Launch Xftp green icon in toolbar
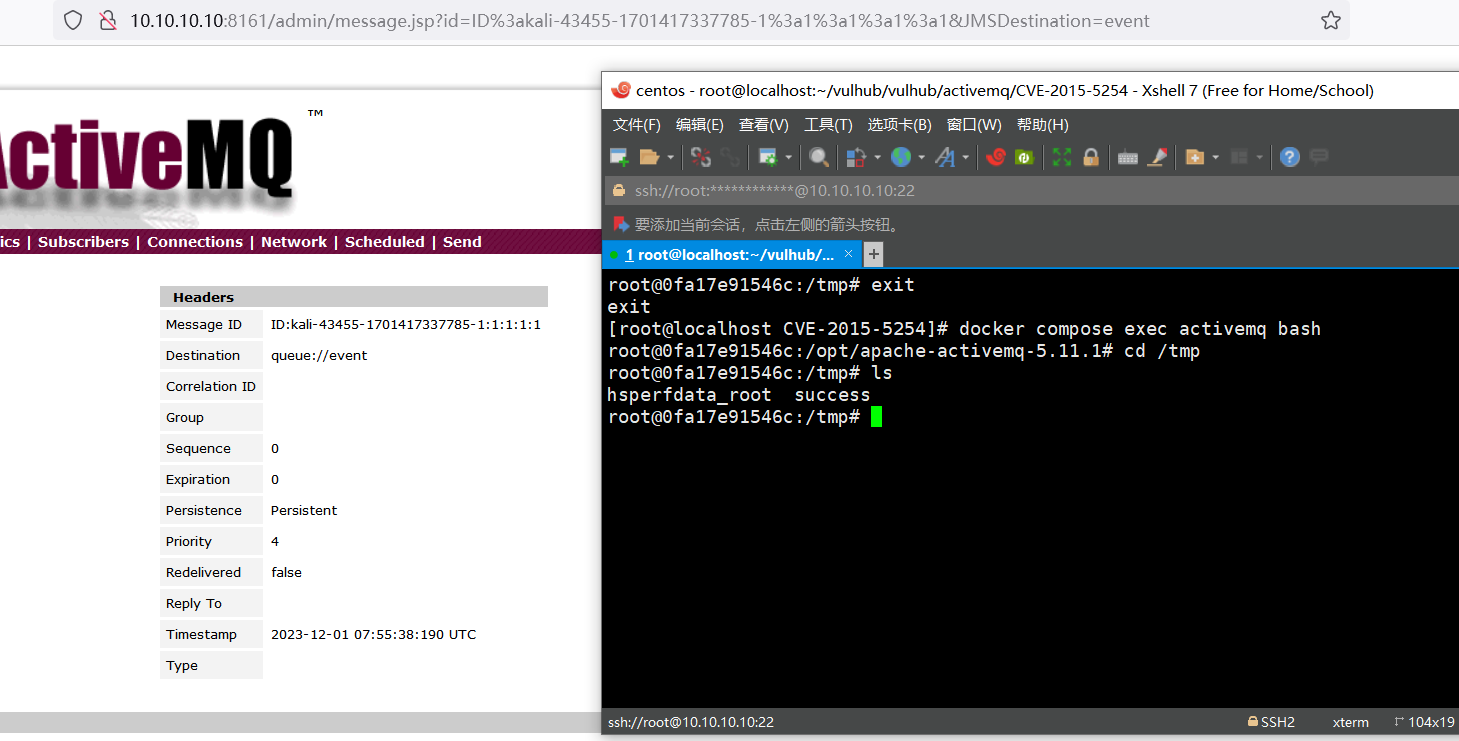Viewport: 1459px width, 741px height. click(1024, 157)
